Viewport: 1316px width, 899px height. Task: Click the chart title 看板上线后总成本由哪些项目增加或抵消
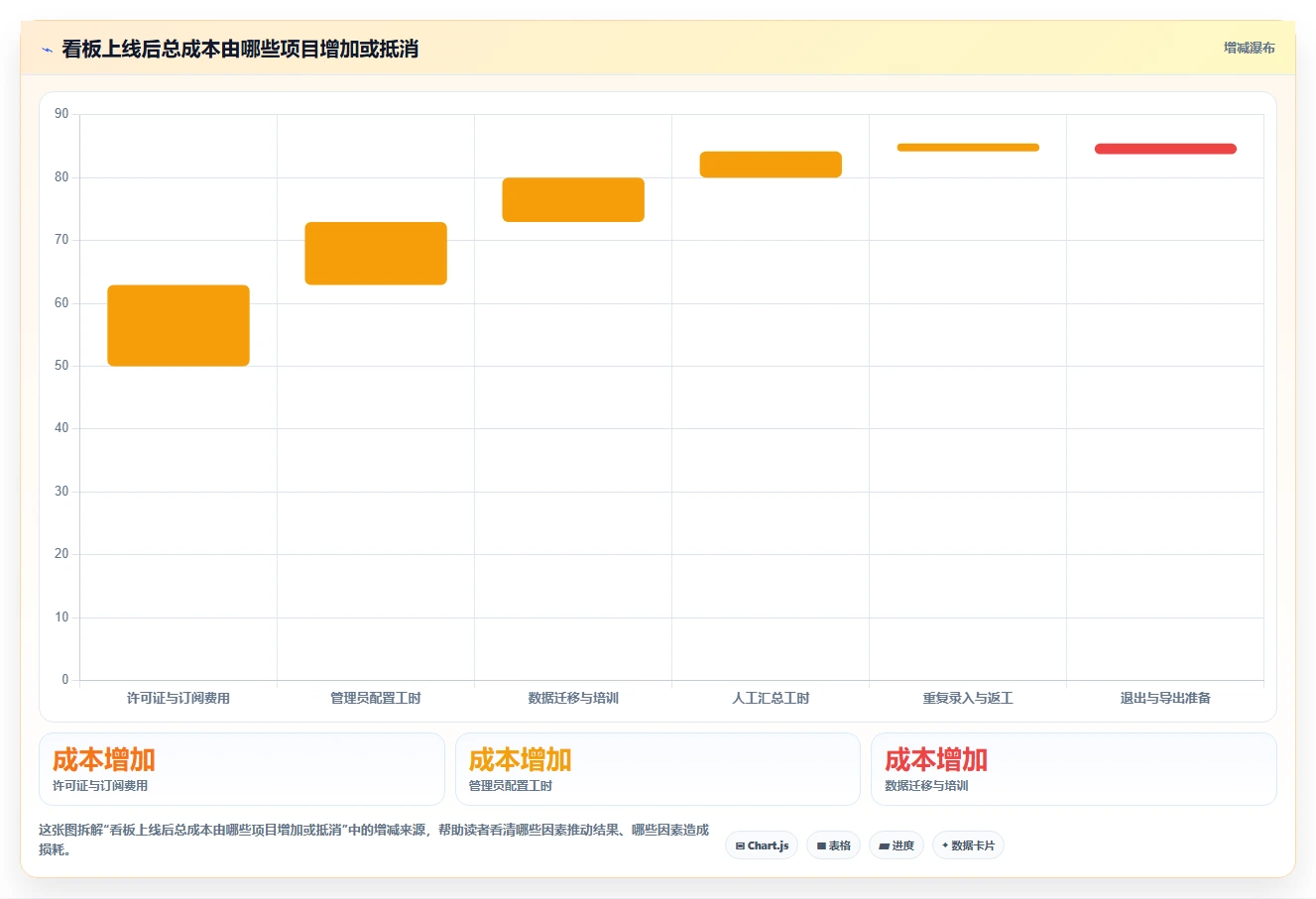pyautogui.click(x=240, y=49)
